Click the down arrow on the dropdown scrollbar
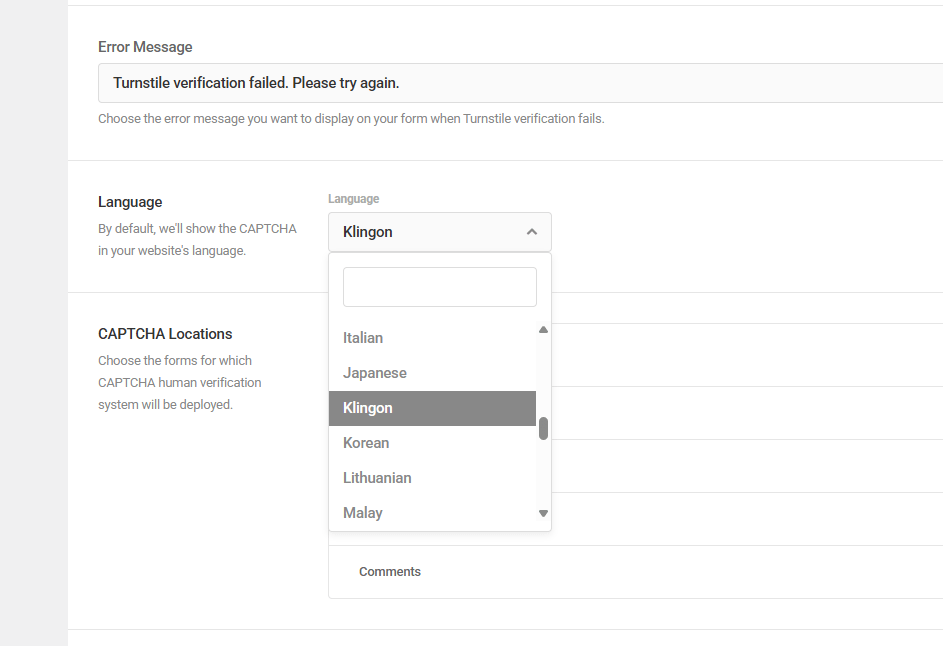Image resolution: width=943 pixels, height=646 pixels. click(x=542, y=512)
